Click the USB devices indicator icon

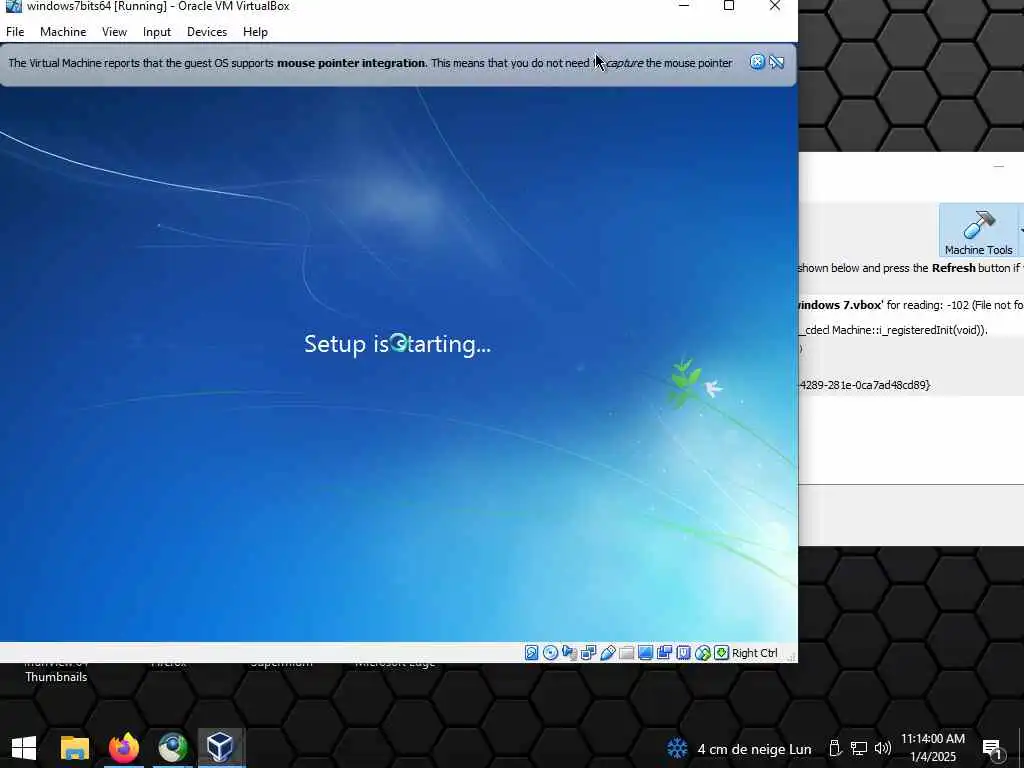tap(607, 652)
